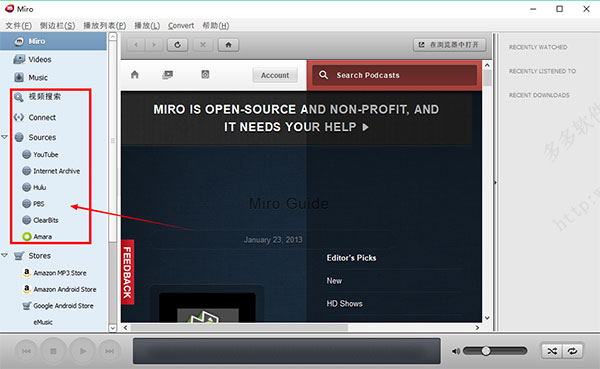Open the HD Shows link
The image size is (600, 369).
(x=344, y=304)
